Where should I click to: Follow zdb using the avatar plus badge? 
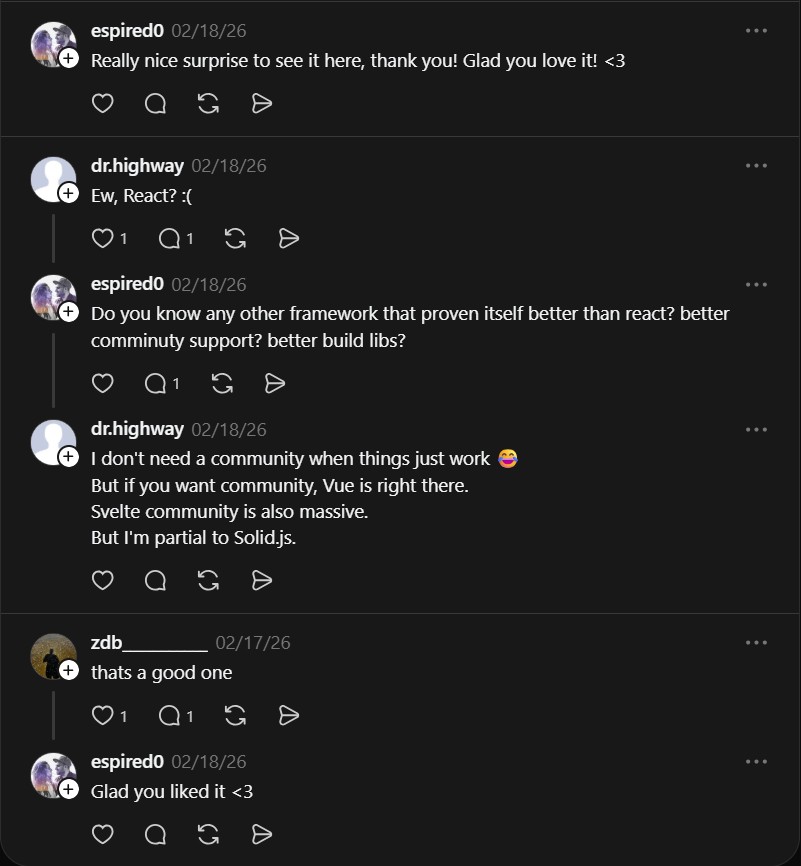pyautogui.click(x=68, y=670)
